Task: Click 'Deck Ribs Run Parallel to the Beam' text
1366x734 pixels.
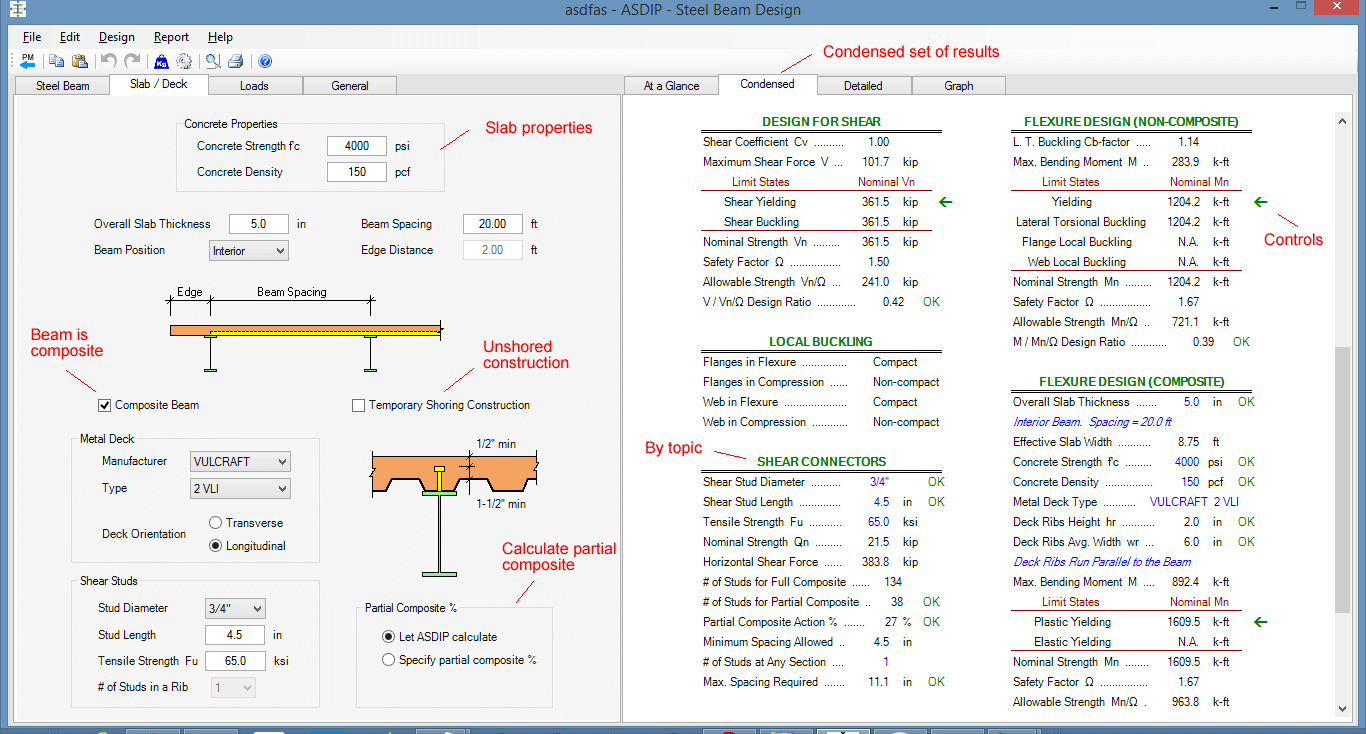Action: [1102, 562]
